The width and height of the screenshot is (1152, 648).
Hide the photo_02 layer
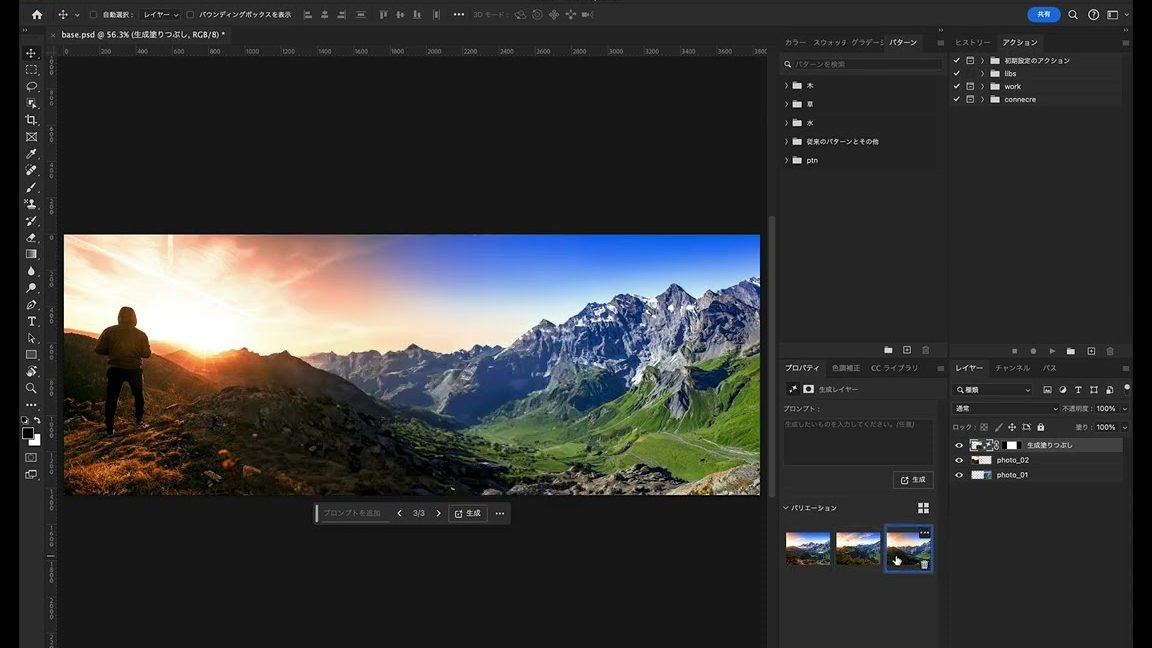click(x=959, y=460)
